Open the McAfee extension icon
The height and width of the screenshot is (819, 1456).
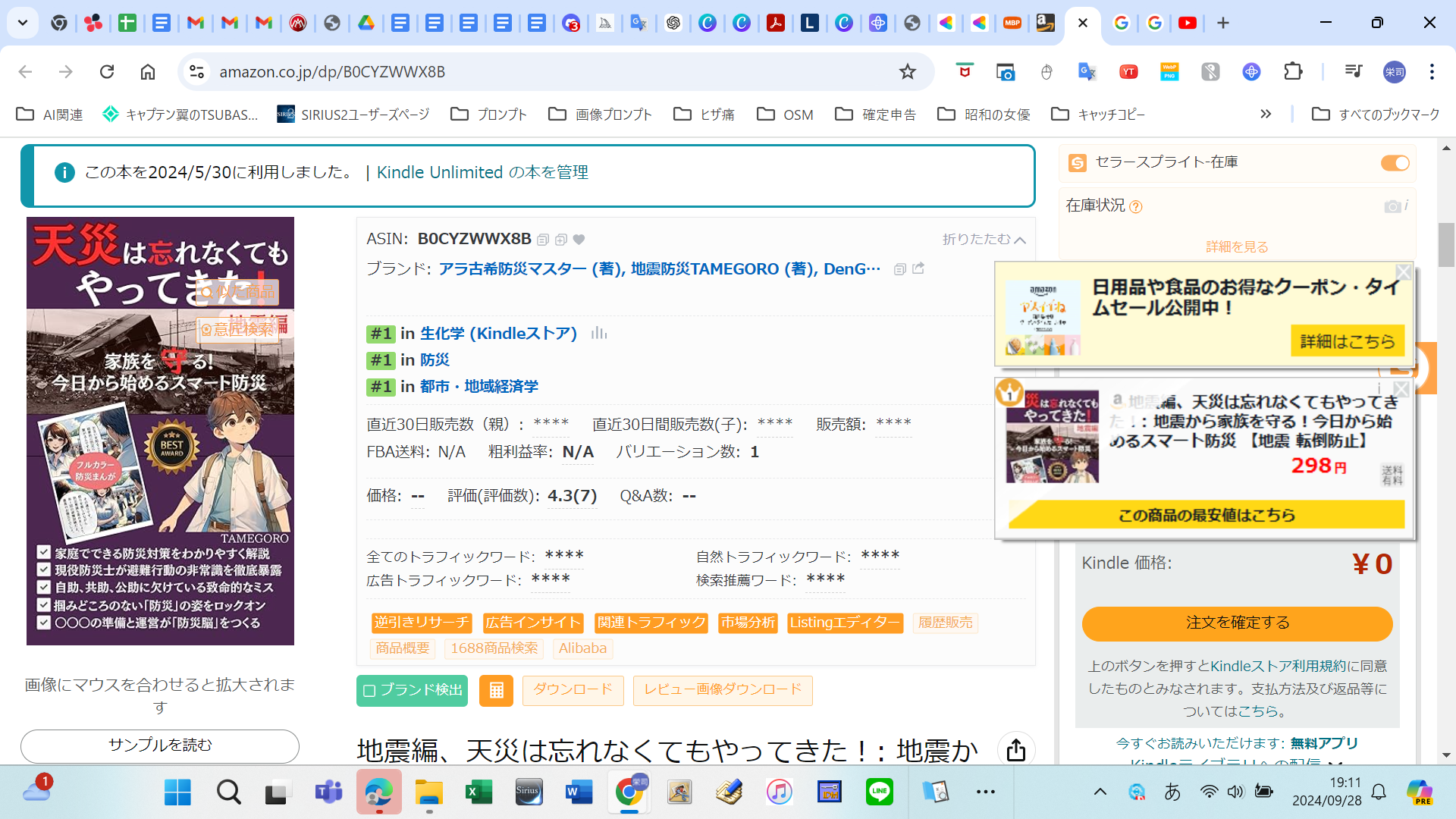(x=965, y=71)
